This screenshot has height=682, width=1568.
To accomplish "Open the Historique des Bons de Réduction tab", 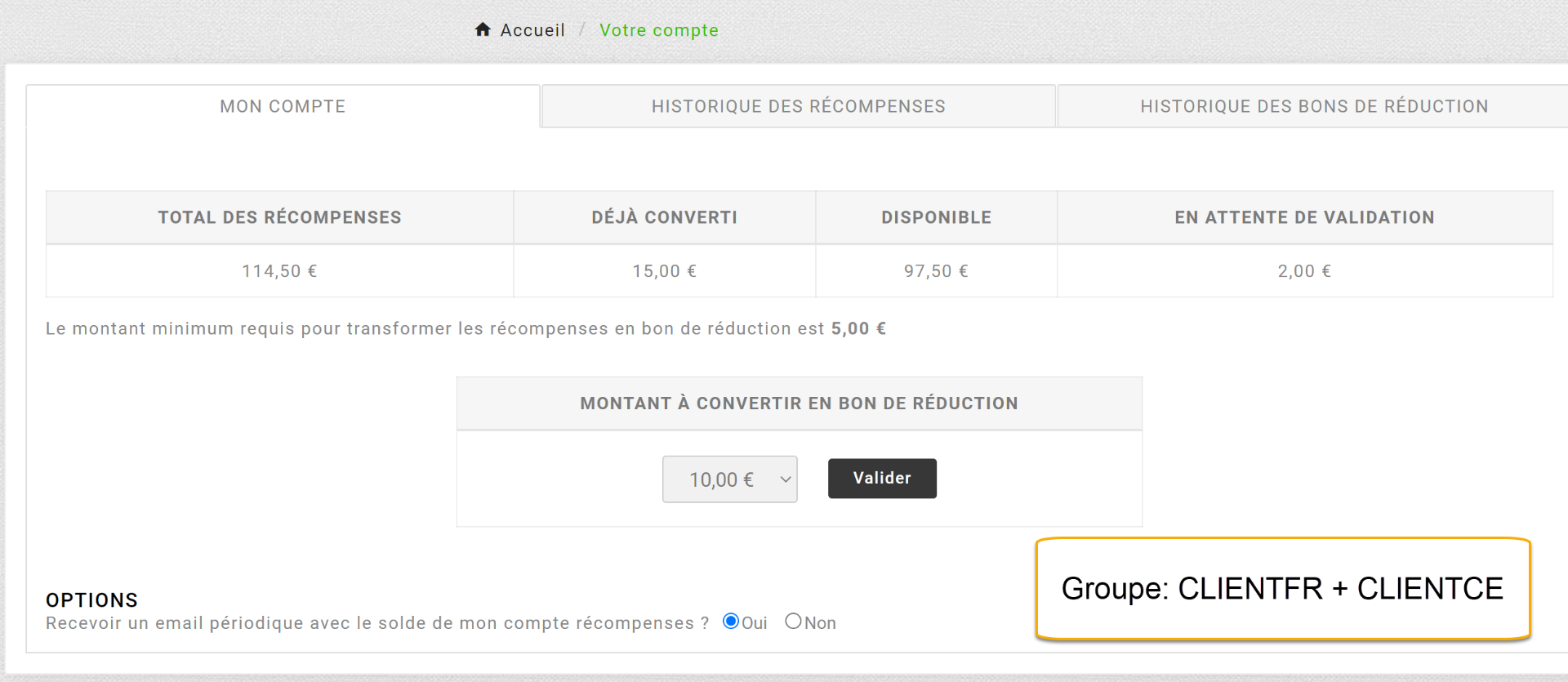I will coord(1313,106).
